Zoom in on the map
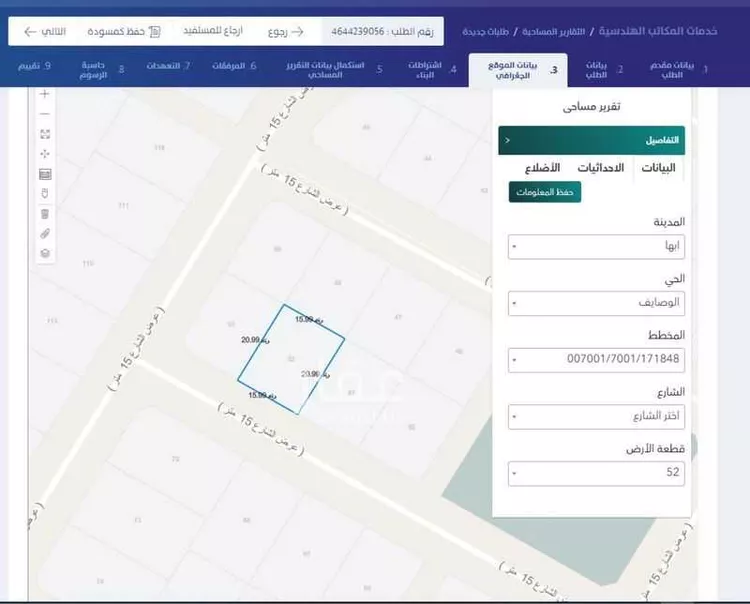 coord(45,94)
